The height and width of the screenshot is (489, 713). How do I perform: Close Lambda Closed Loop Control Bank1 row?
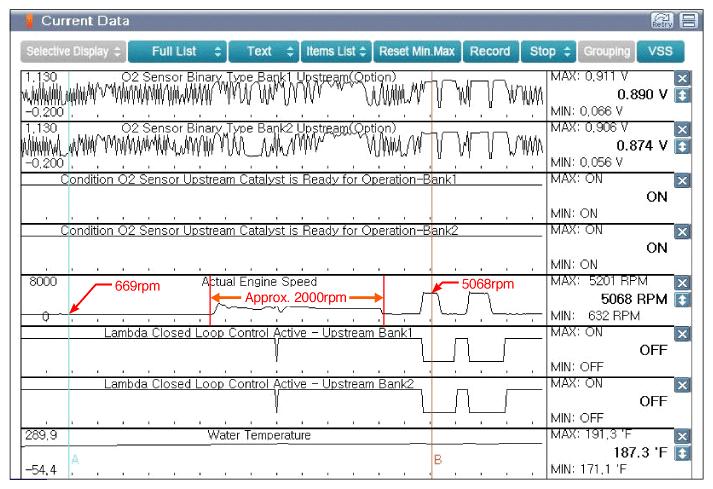[683, 334]
